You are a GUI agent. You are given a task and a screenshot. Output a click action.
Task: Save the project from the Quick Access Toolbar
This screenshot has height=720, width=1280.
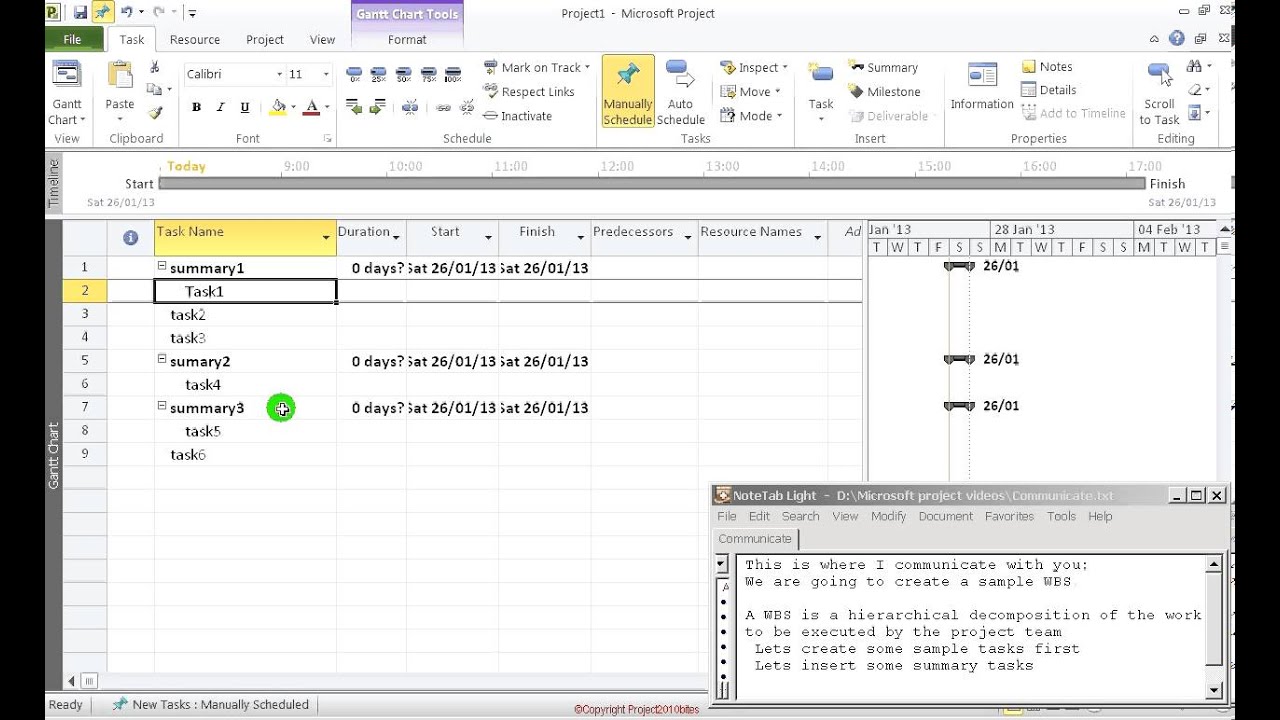point(80,13)
